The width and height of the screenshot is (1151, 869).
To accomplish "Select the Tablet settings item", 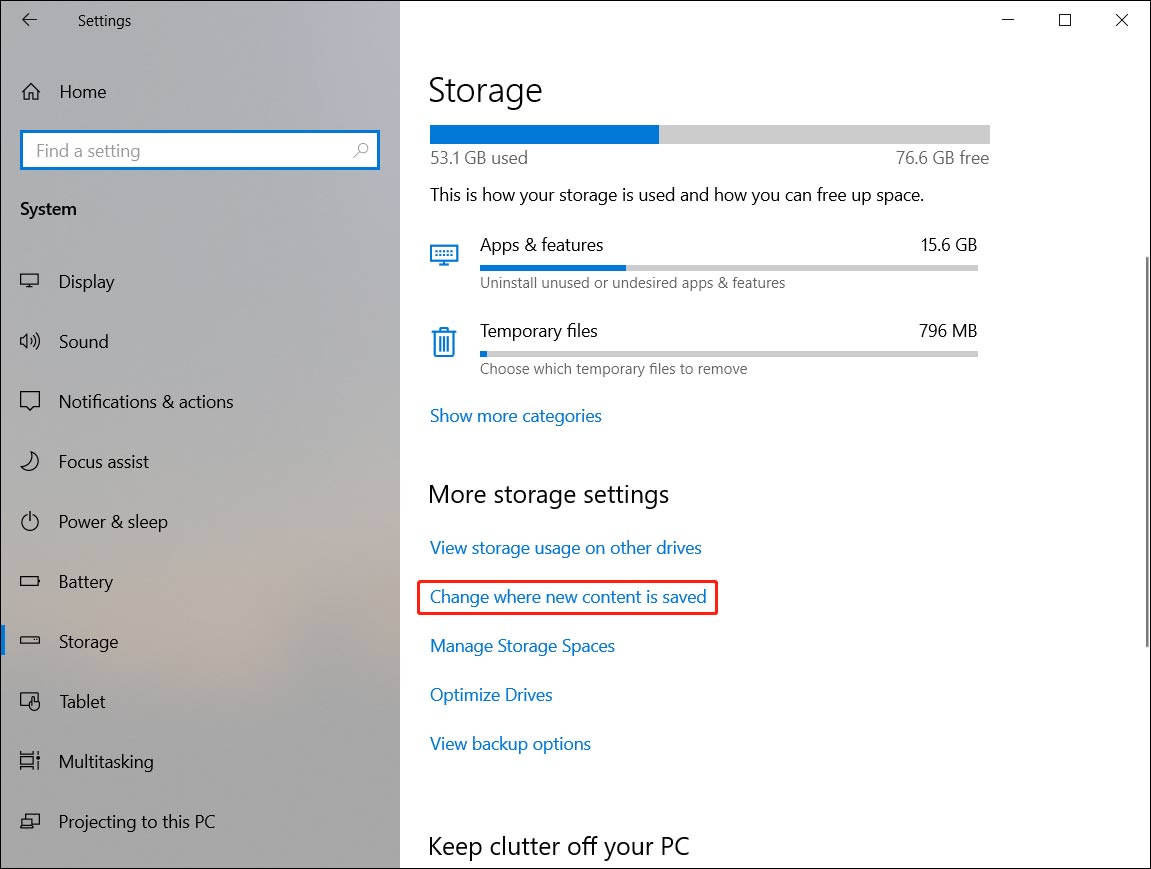I will pos(82,702).
